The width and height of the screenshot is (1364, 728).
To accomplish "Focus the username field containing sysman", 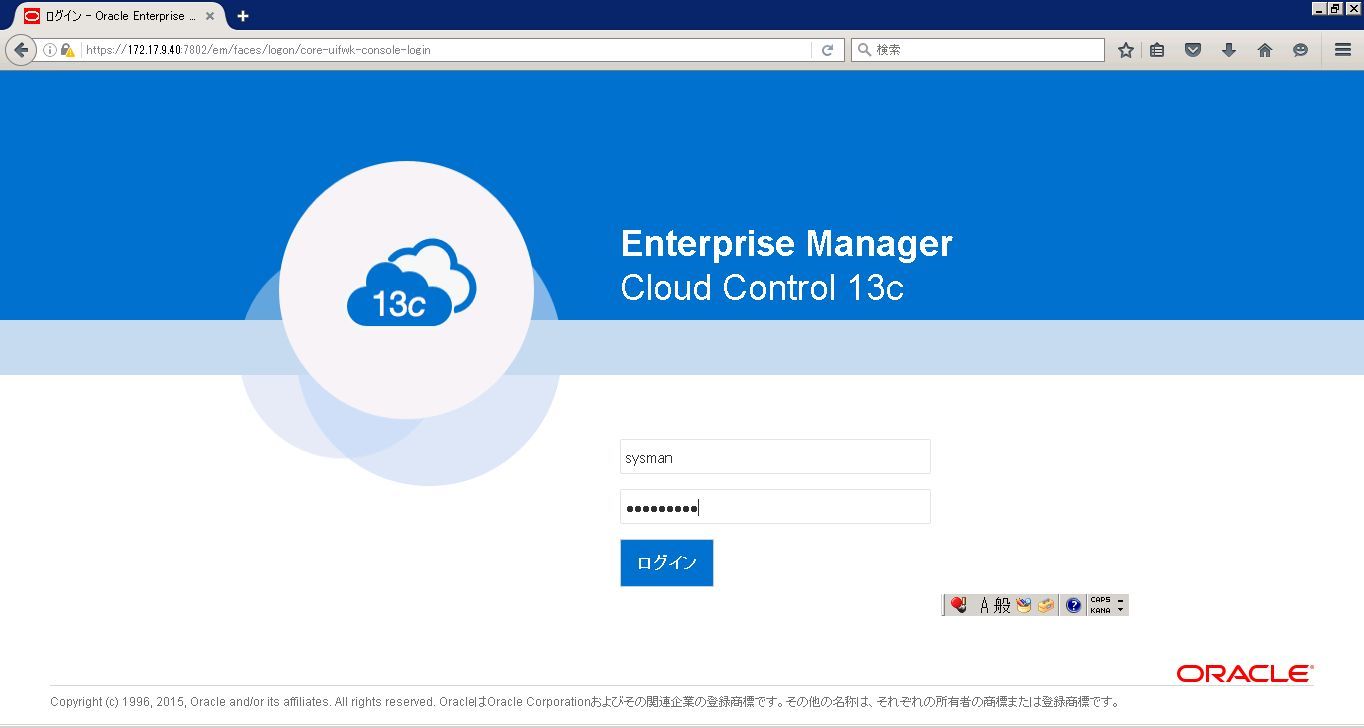I will pos(775,457).
